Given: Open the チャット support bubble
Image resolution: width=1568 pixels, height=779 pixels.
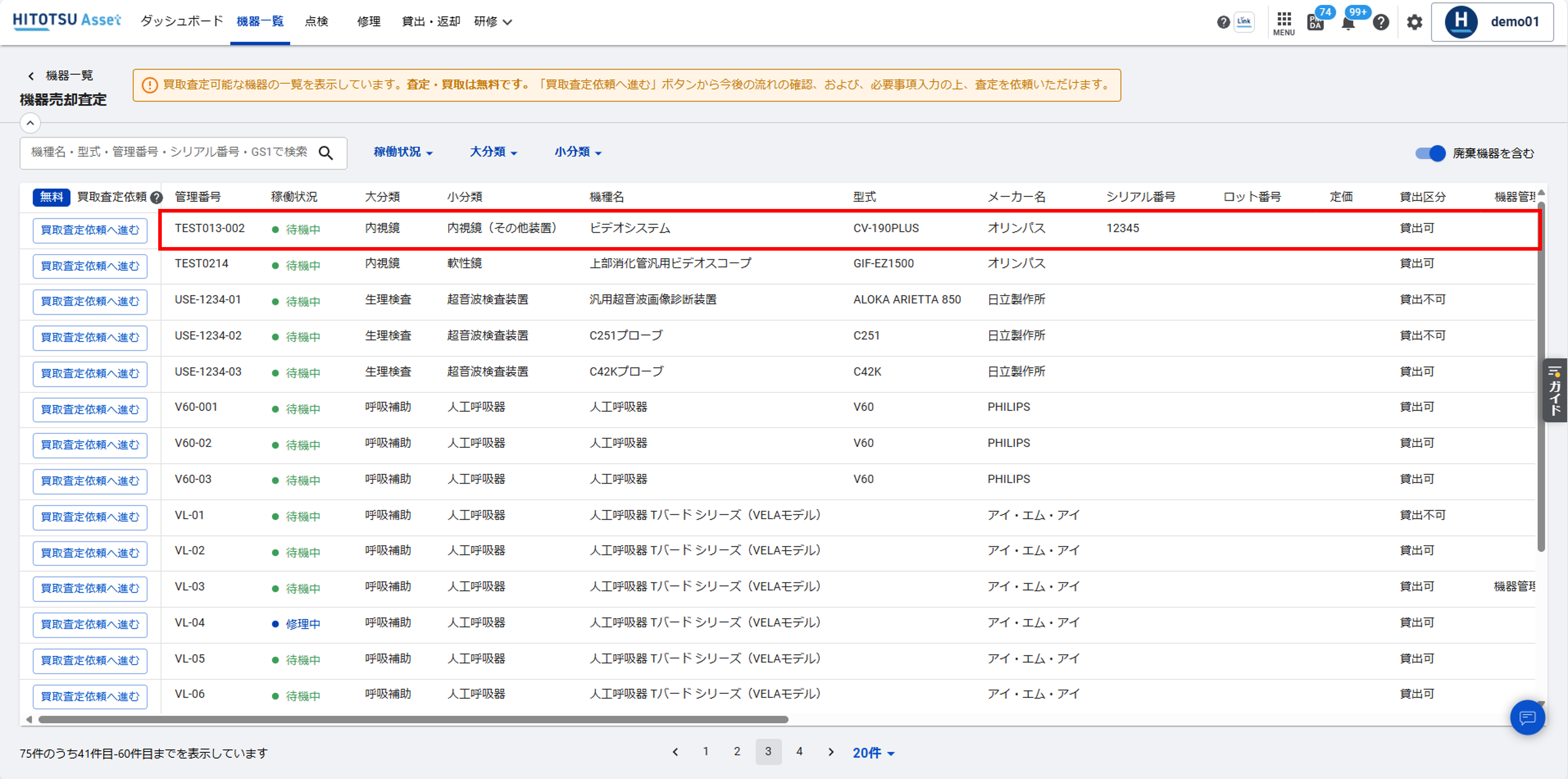Looking at the screenshot, I should point(1527,717).
